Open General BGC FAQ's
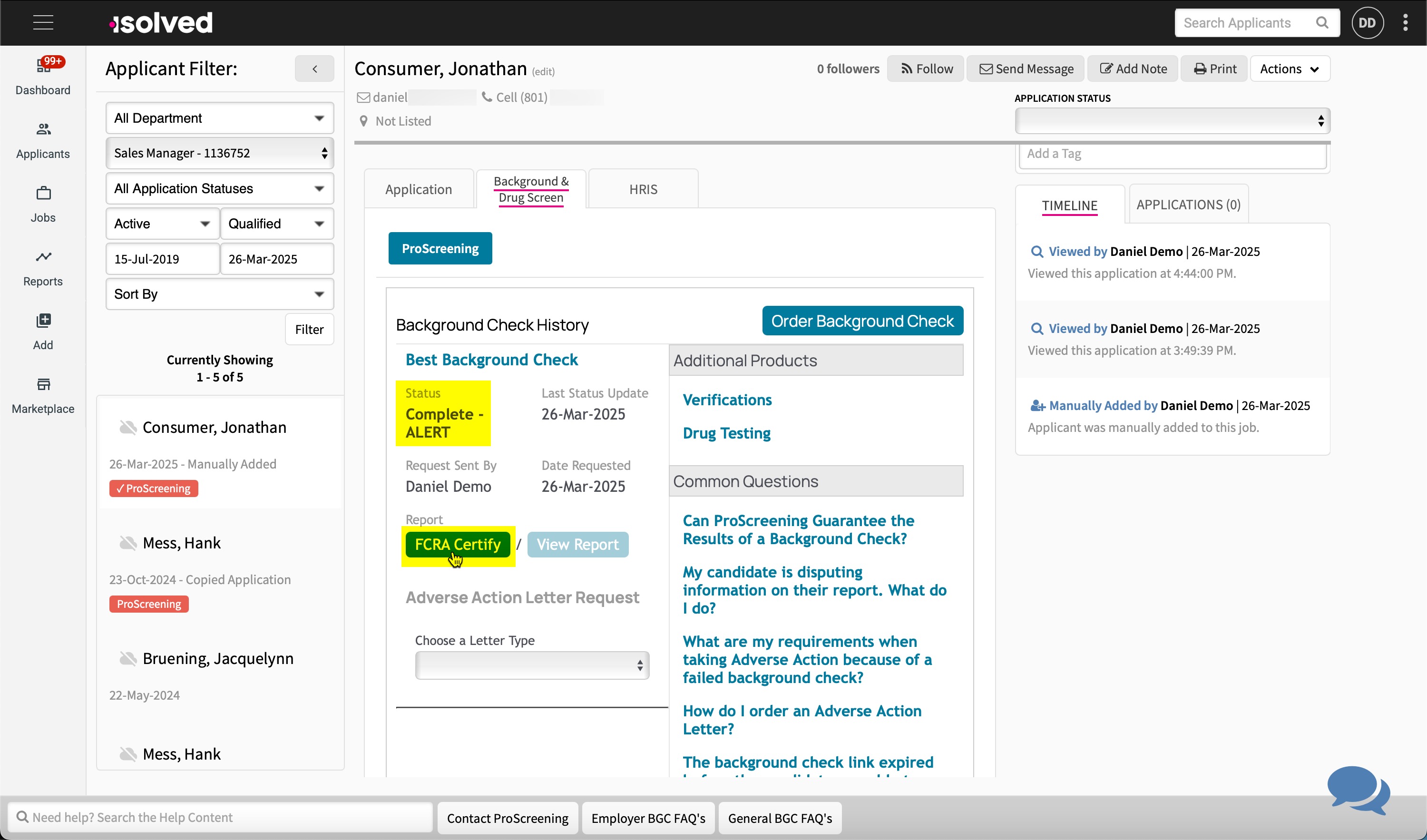The image size is (1427, 840). tap(780, 819)
